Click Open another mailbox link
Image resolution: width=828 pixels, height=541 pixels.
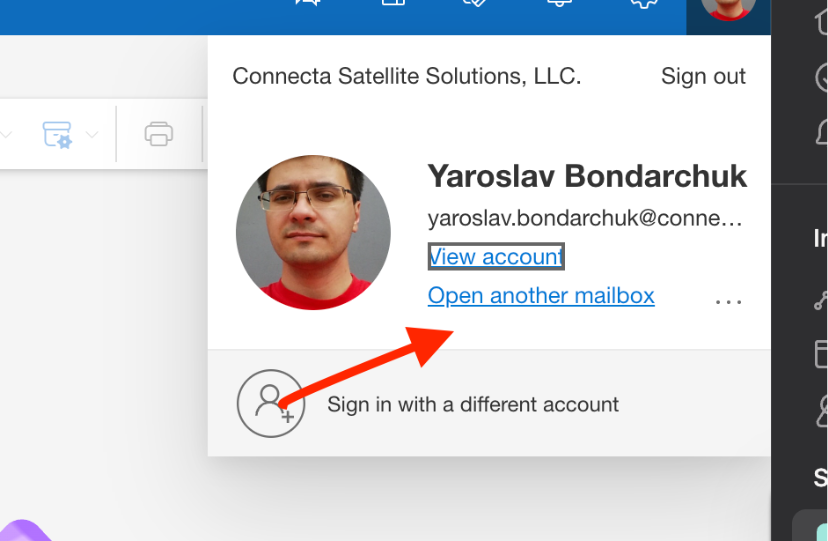tap(541, 296)
